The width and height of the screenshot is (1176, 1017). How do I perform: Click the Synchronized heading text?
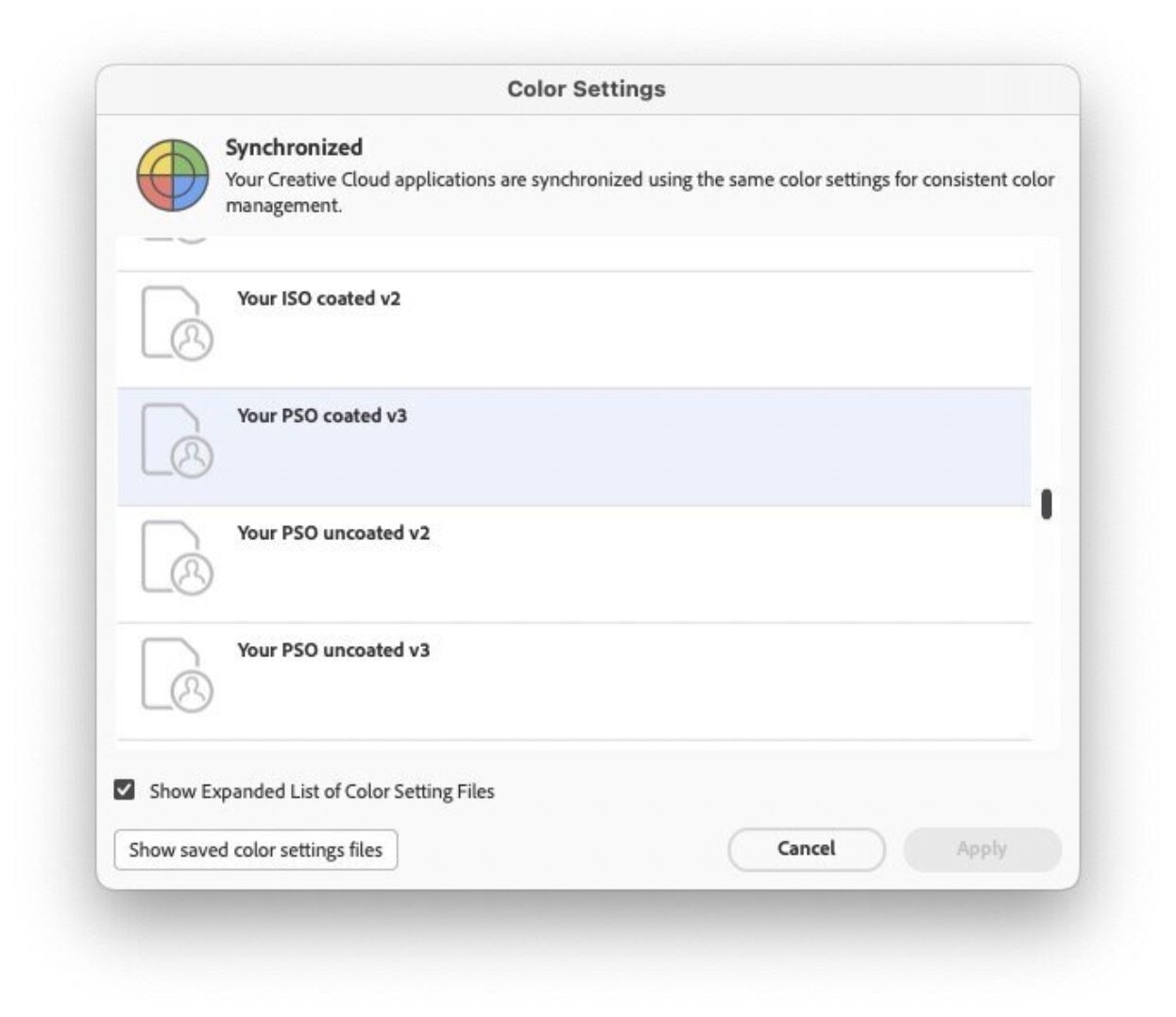pyautogui.click(x=294, y=147)
